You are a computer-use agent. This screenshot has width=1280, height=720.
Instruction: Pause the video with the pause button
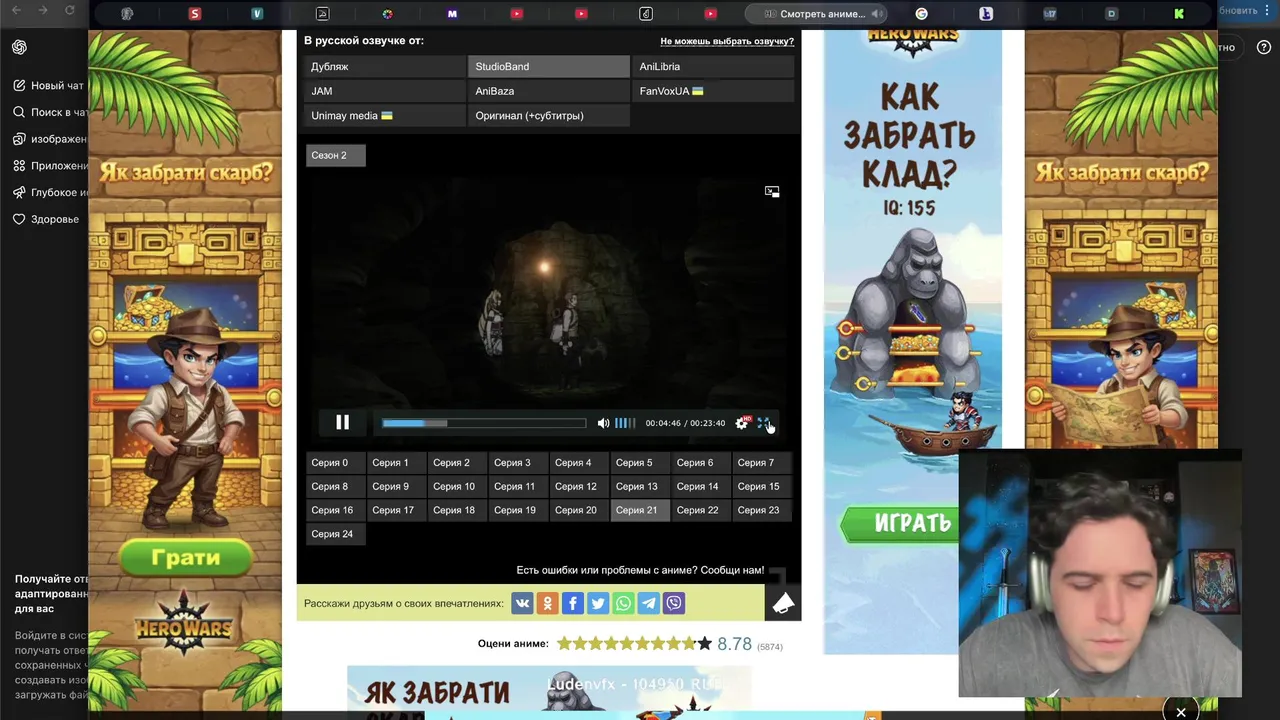(342, 423)
